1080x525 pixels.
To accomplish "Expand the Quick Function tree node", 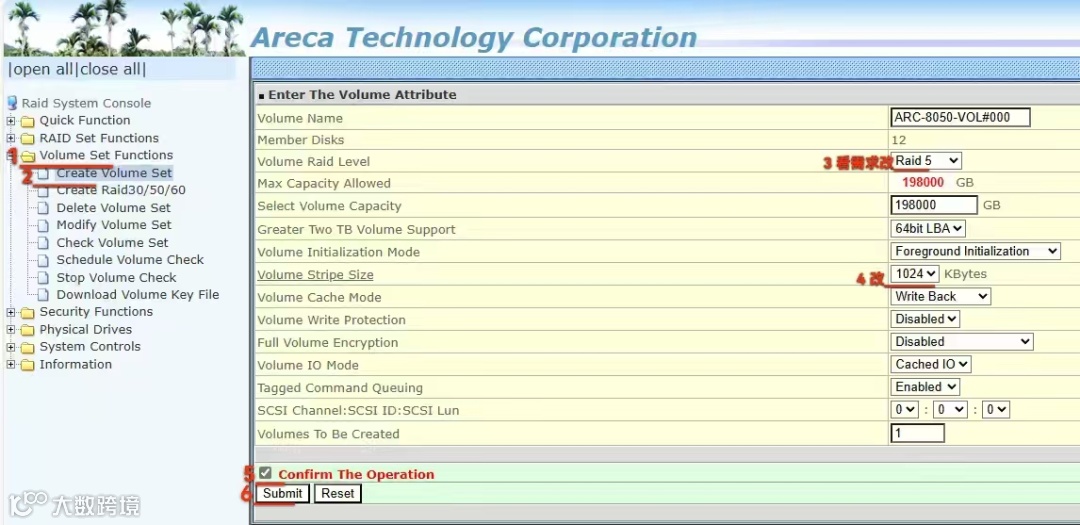I will click(x=11, y=121).
